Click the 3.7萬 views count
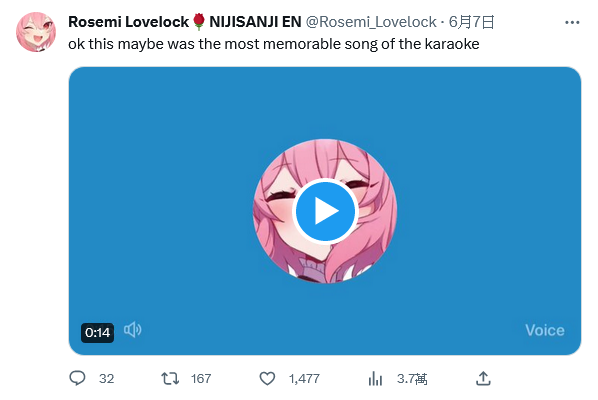Image resolution: width=598 pixels, height=400 pixels. tap(412, 379)
